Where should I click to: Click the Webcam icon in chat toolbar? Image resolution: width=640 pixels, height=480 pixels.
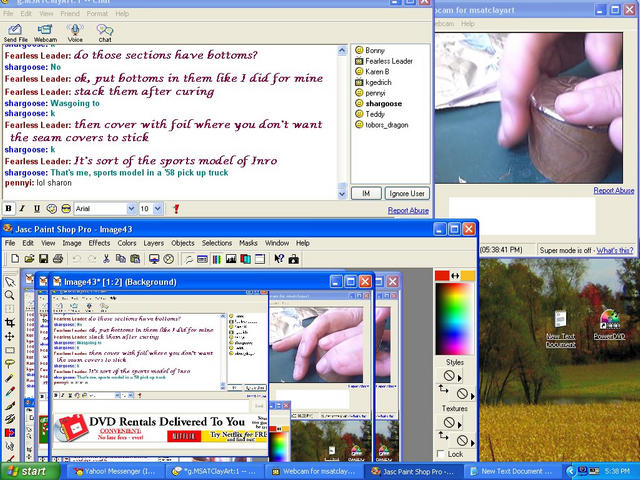pyautogui.click(x=45, y=33)
